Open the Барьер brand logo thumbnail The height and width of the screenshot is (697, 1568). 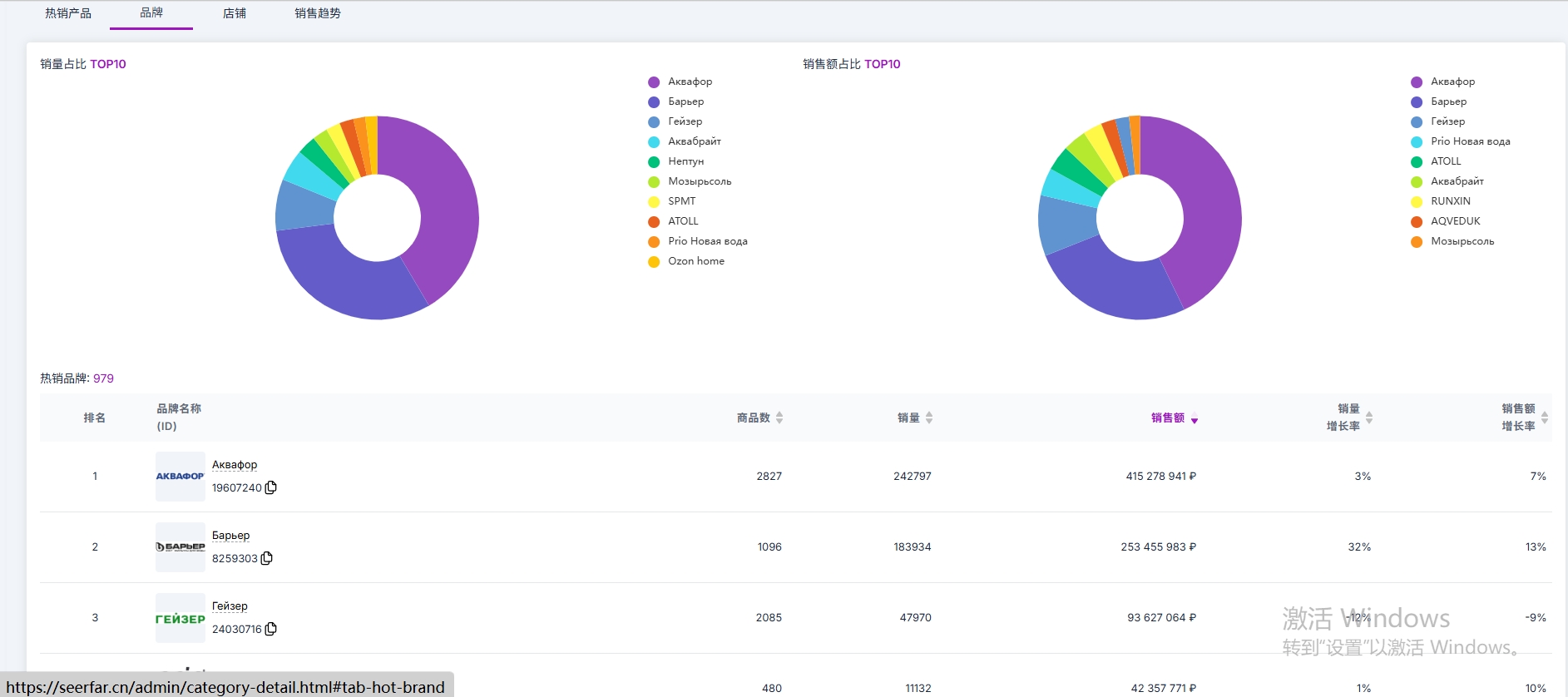pos(181,547)
